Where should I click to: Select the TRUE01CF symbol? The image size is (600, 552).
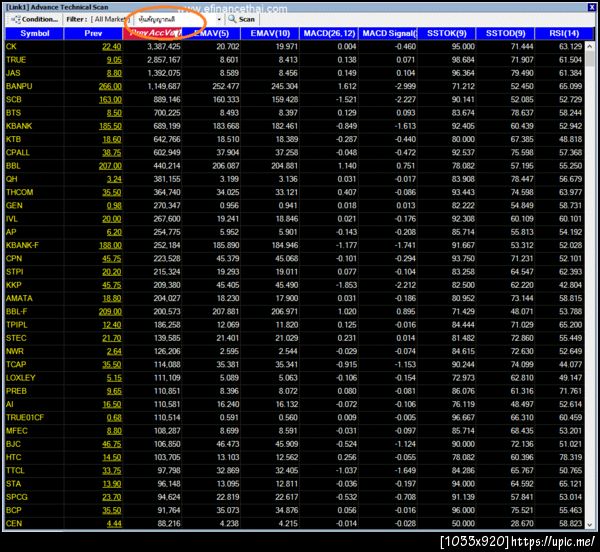coord(25,418)
